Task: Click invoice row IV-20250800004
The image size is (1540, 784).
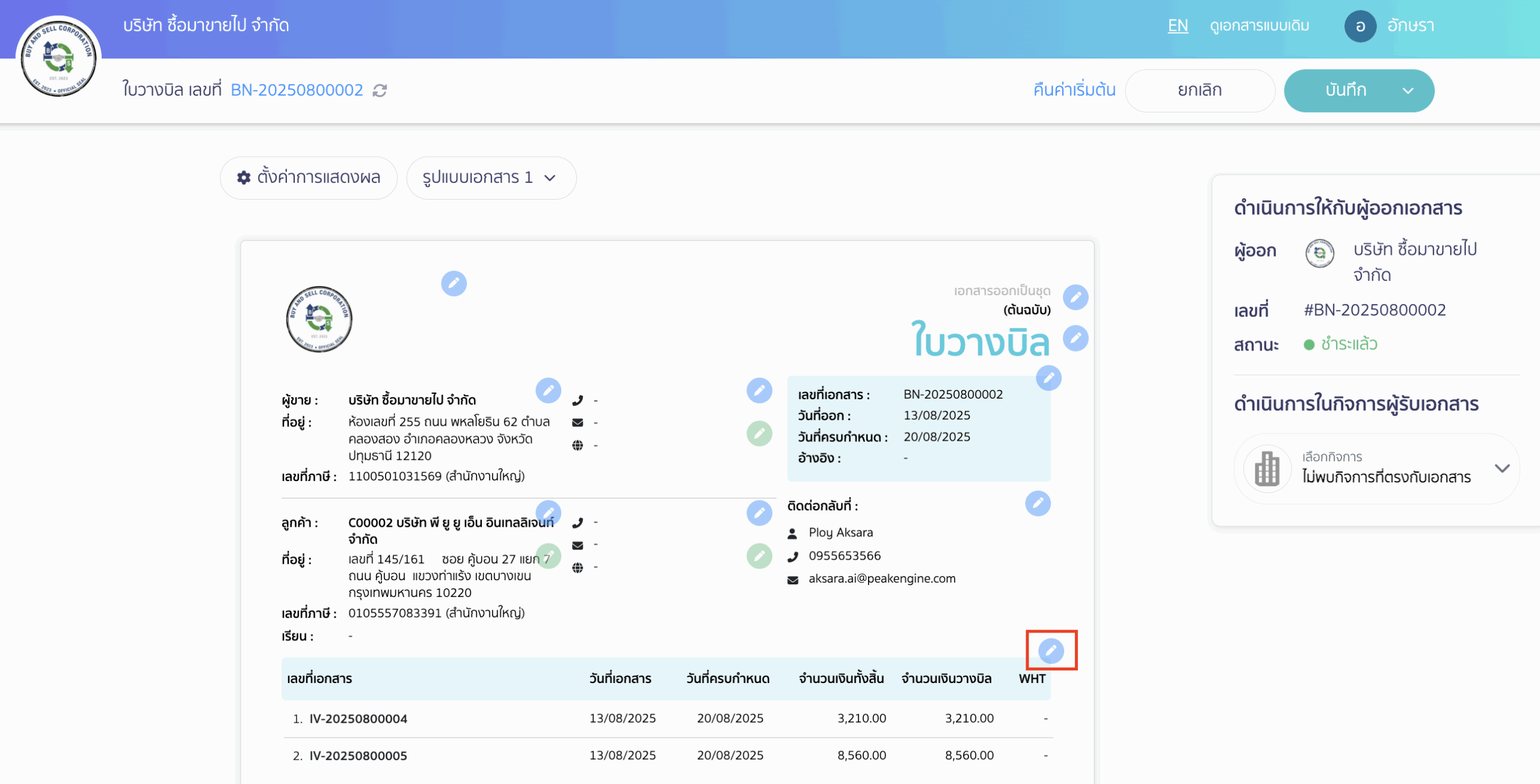Action: [x=358, y=718]
